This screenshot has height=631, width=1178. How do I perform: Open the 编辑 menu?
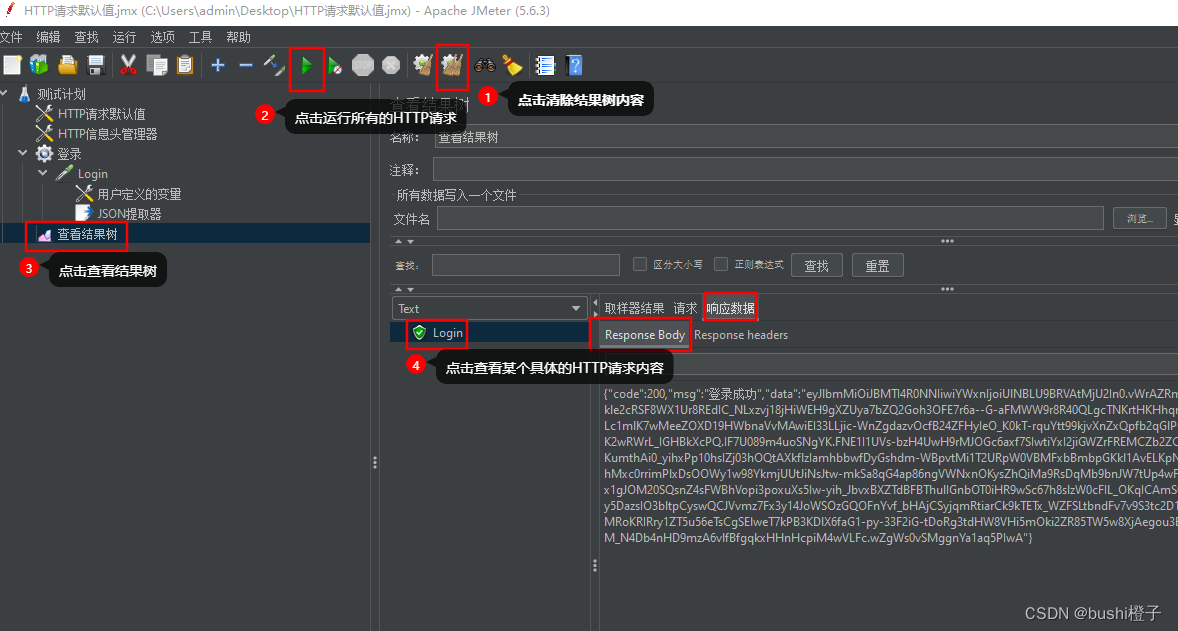pyautogui.click(x=48, y=37)
